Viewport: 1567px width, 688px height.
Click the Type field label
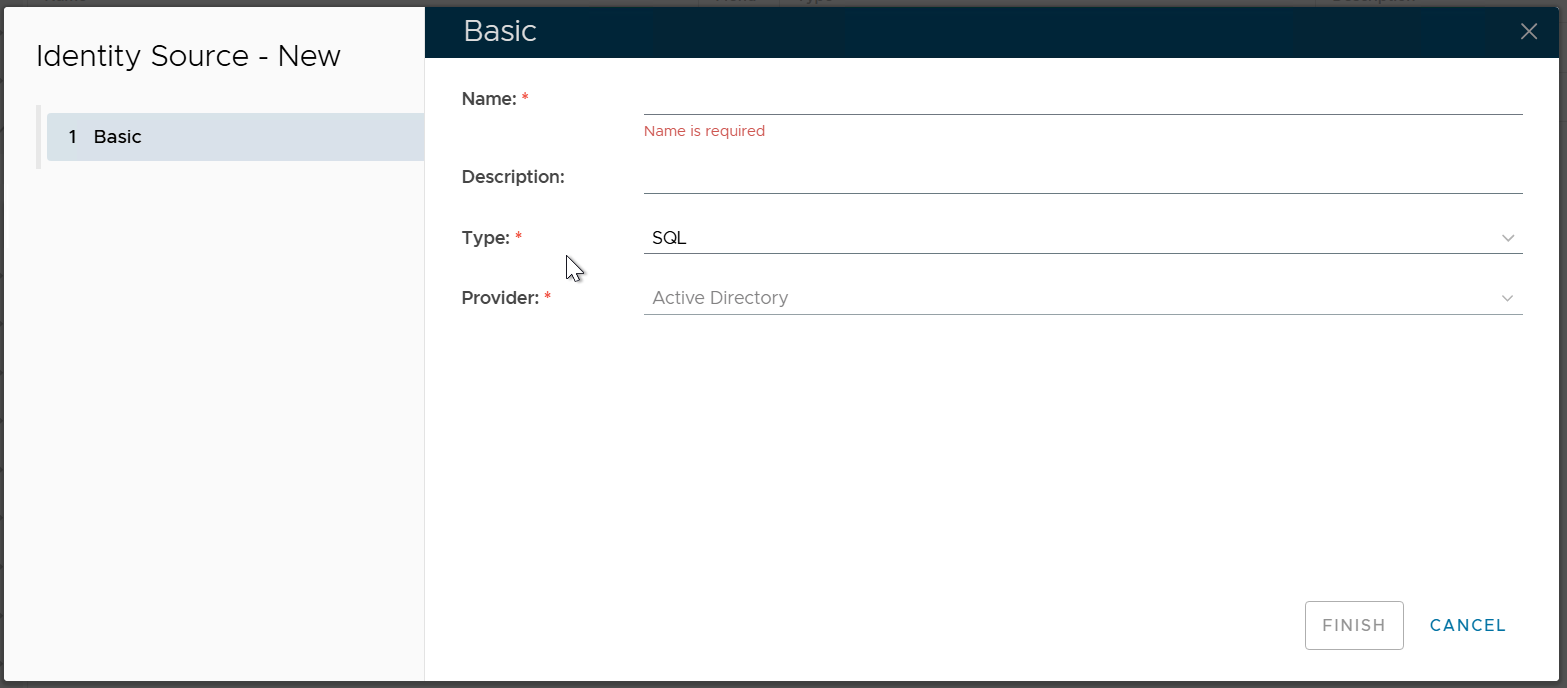pyautogui.click(x=485, y=238)
